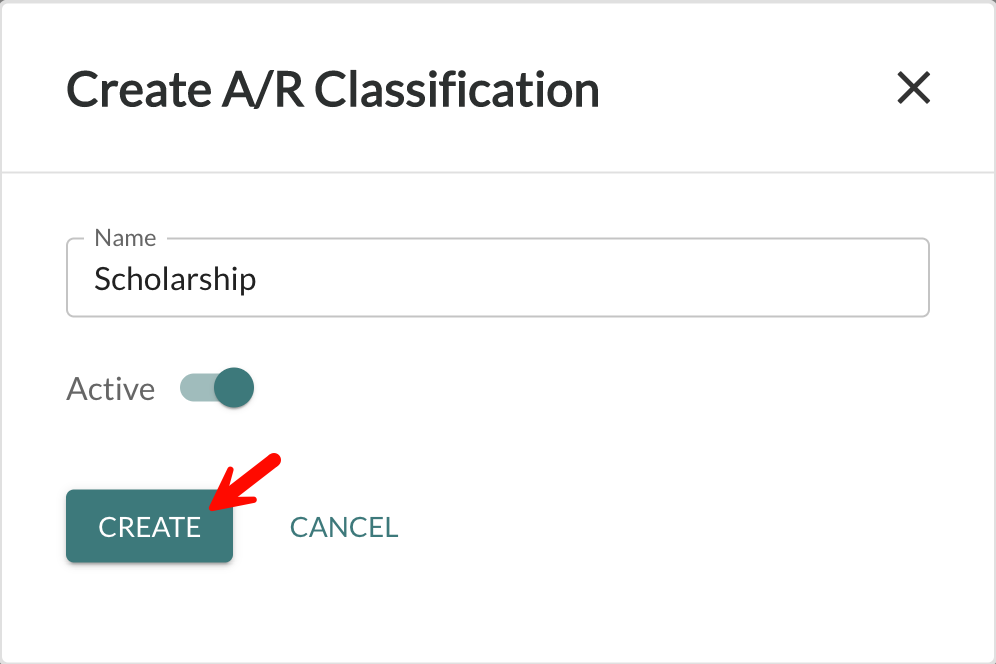This screenshot has width=996, height=664.
Task: Submit the new Scholarship classification
Action: click(148, 526)
